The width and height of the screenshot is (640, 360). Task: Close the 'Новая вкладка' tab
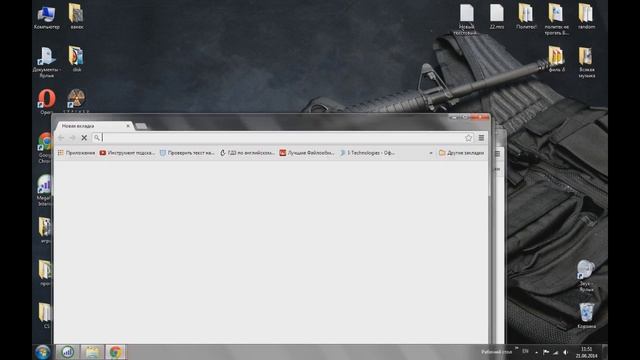128,126
